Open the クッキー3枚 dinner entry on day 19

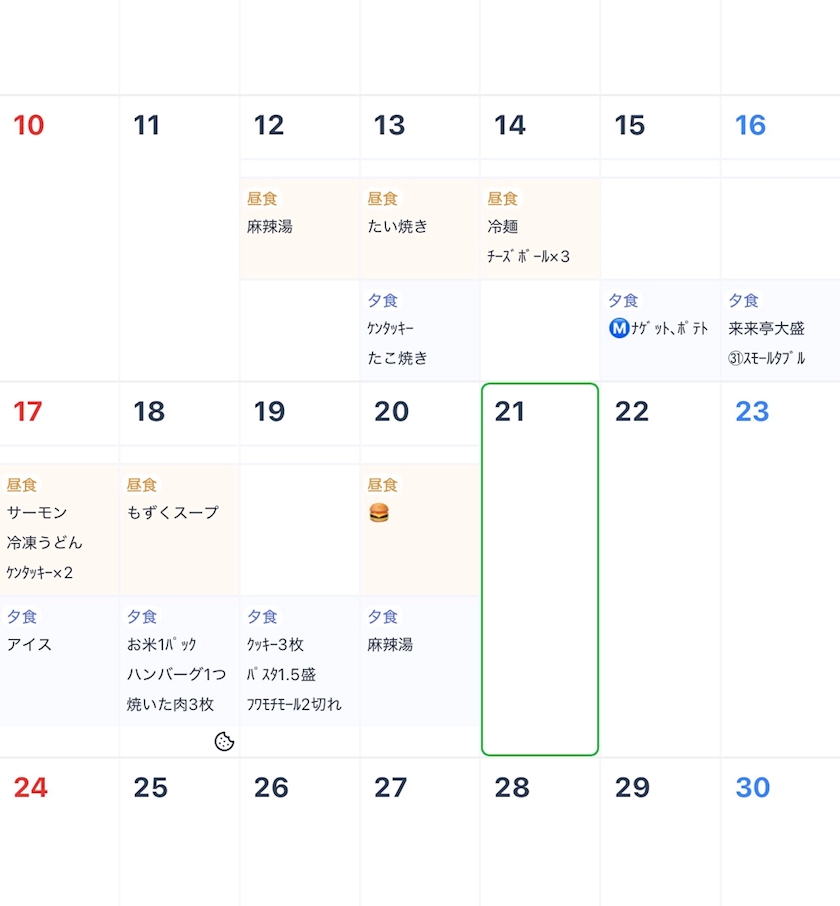pos(276,644)
